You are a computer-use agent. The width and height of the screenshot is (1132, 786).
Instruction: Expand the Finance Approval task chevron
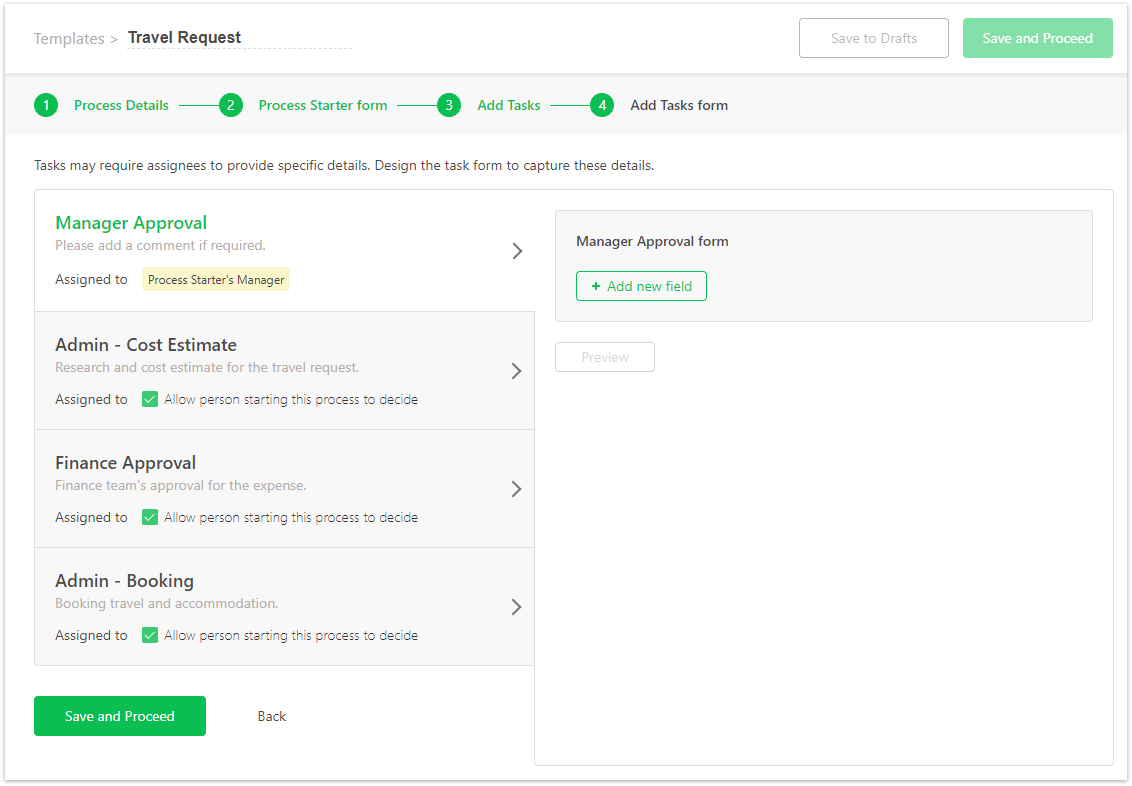[x=516, y=489]
